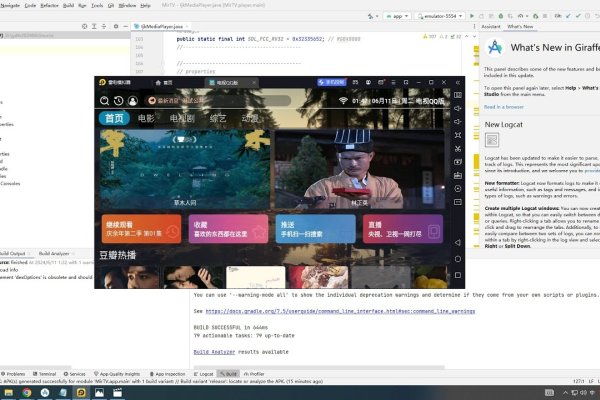
Task: Click the Chrome icon in the taskbar
Action: coord(27,393)
